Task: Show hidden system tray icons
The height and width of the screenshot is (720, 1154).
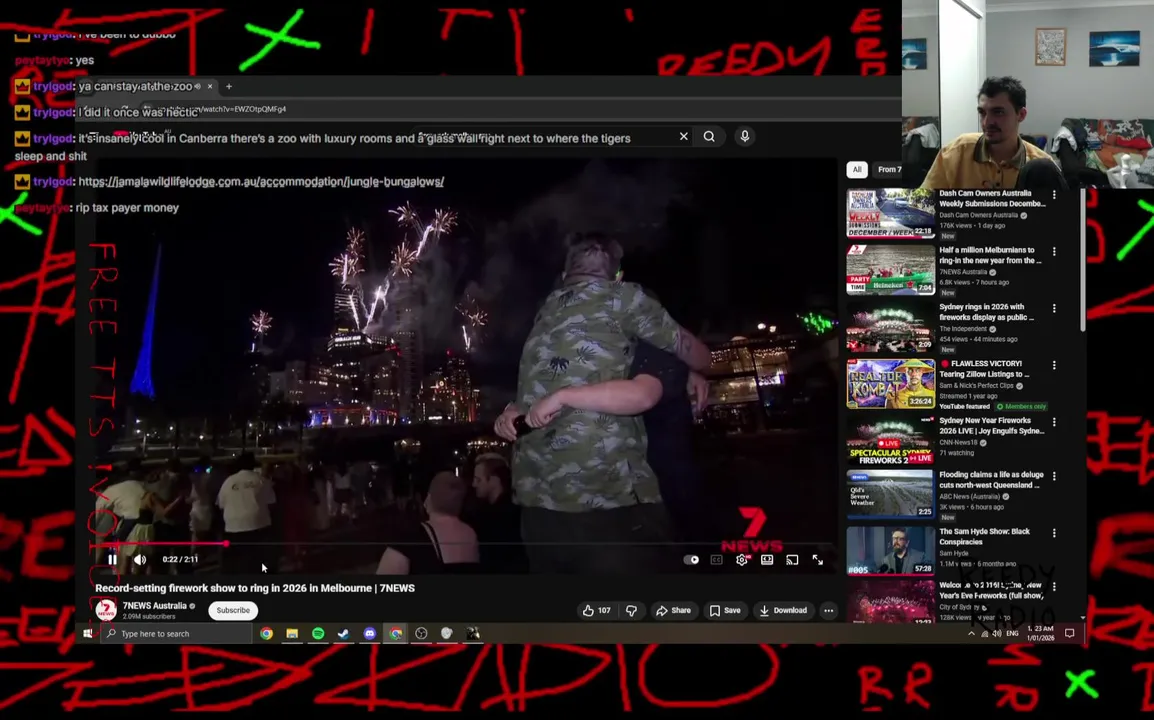Action: (x=971, y=633)
